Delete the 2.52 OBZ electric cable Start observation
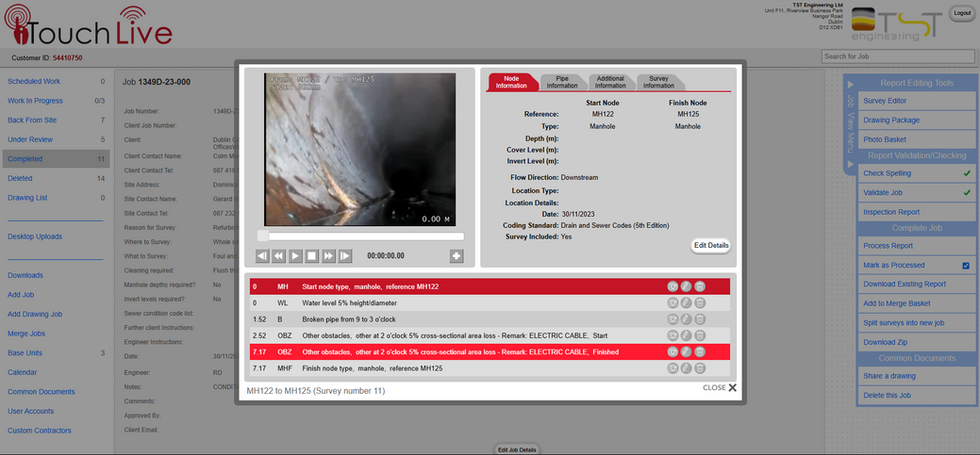Screen dimensions: 980x455 700,336
